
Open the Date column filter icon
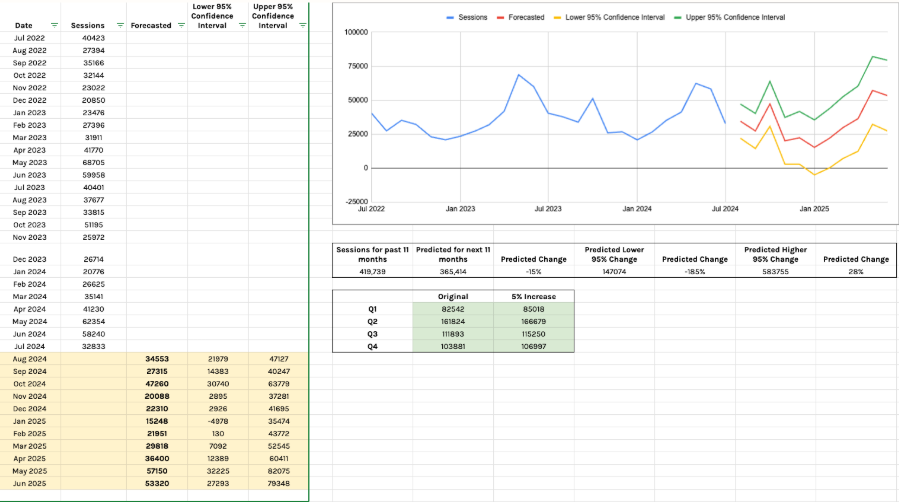[54, 25]
